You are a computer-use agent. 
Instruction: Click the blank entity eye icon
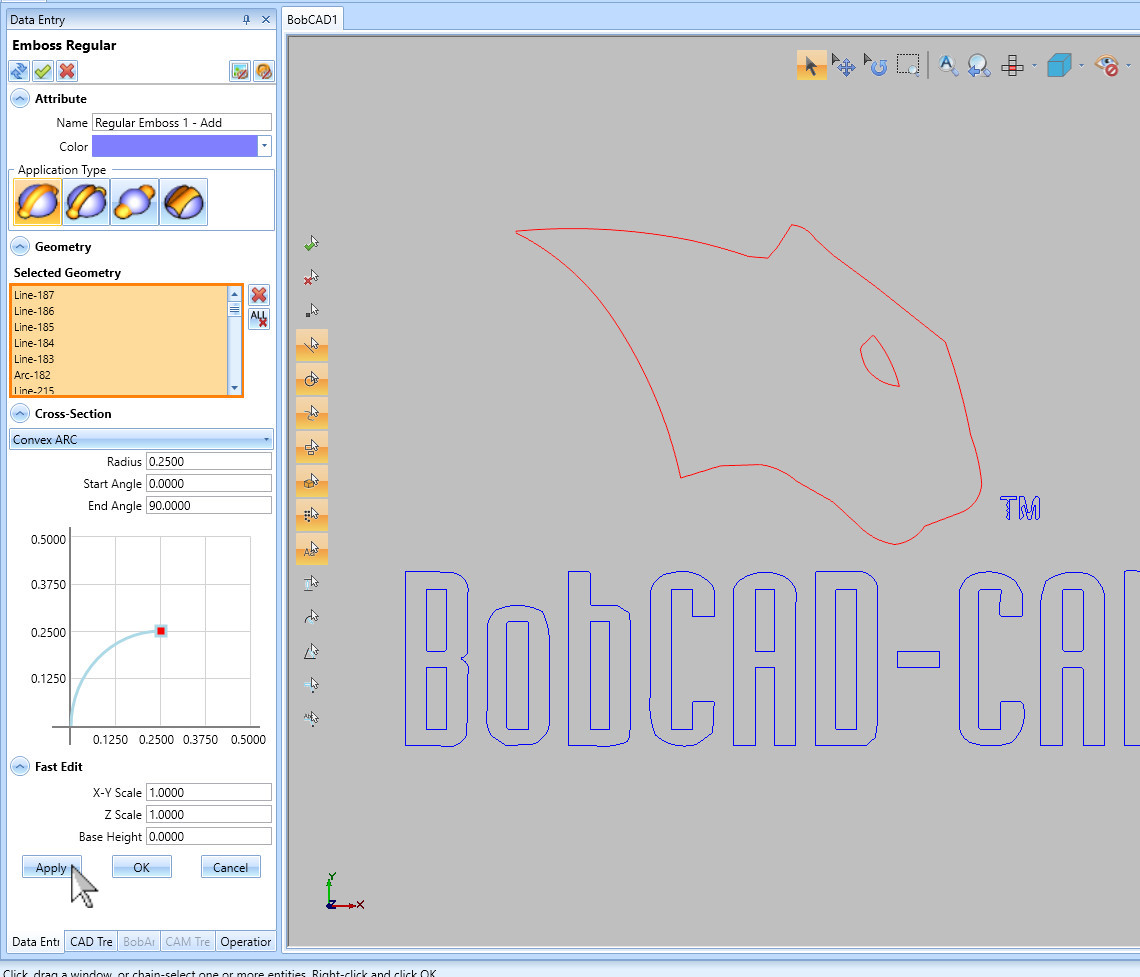(x=1107, y=65)
